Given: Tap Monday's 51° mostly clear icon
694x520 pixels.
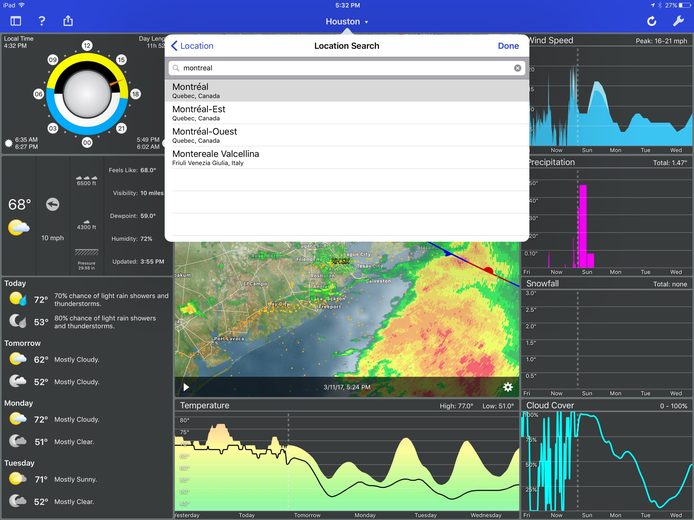Looking at the screenshot, I should 18,441.
